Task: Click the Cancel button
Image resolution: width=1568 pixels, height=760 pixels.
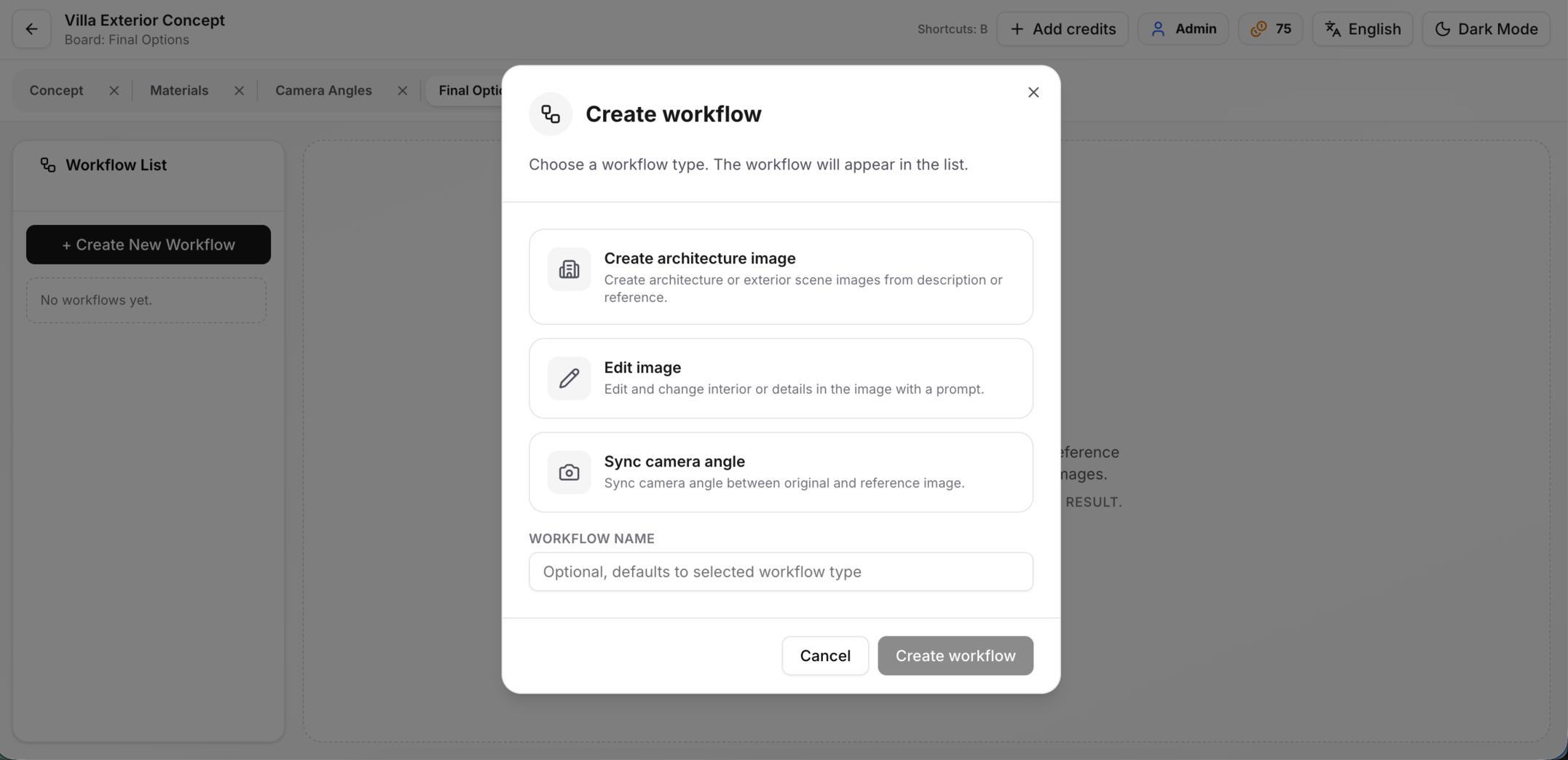Action: pos(824,656)
